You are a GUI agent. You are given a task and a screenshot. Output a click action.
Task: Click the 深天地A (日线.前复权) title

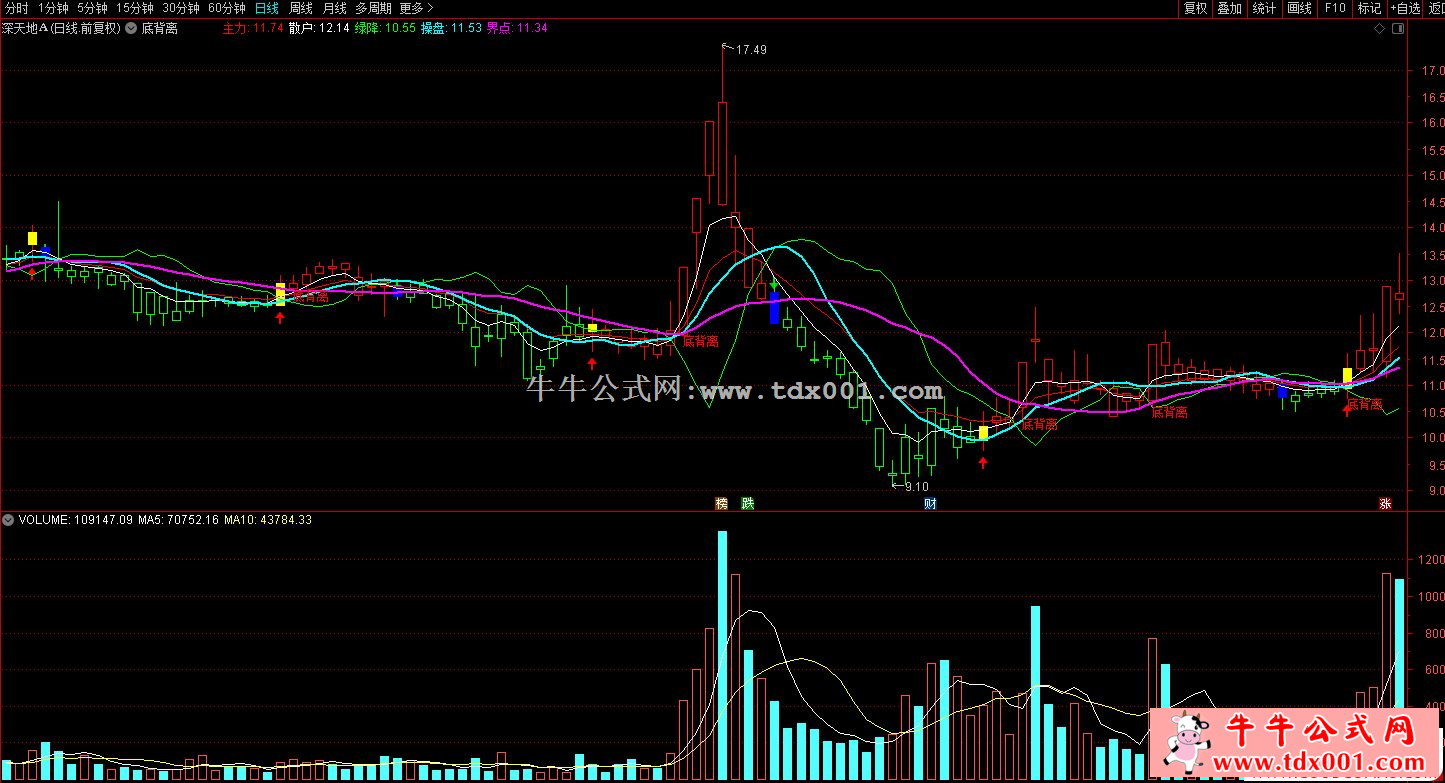pyautogui.click(x=61, y=28)
